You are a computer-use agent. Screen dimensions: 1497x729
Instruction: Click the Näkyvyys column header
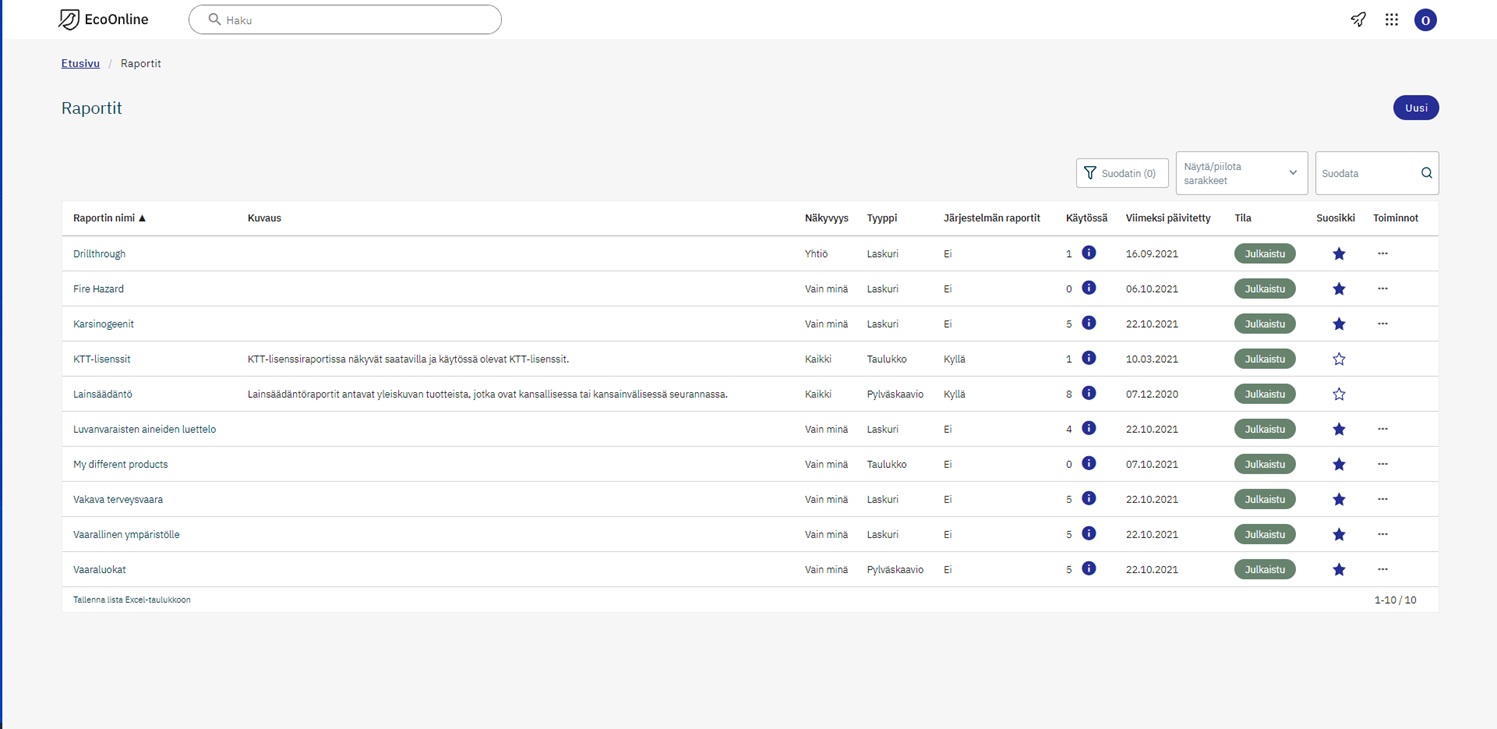coord(826,218)
